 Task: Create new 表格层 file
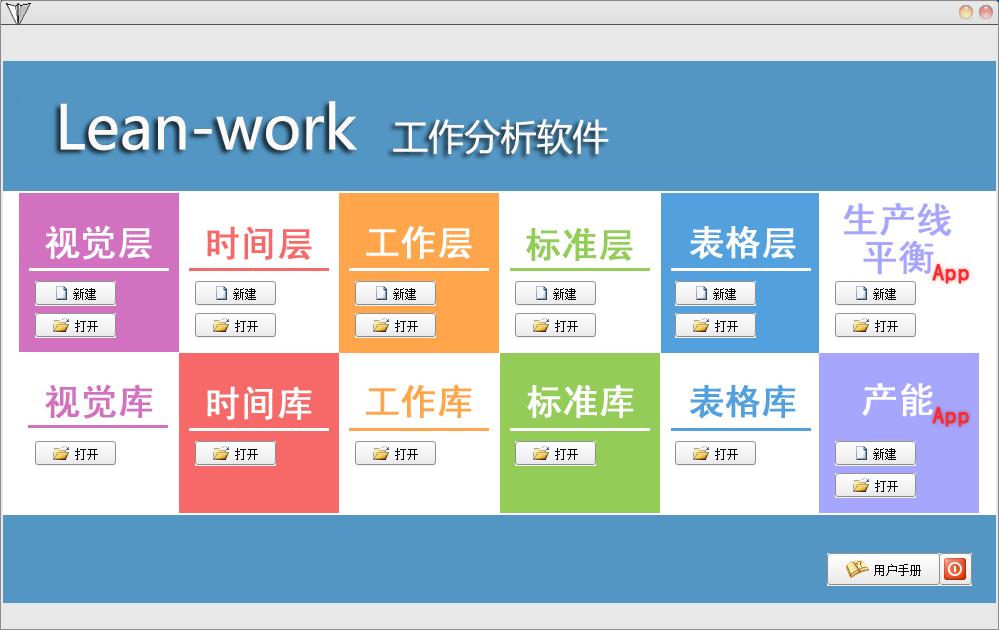(x=715, y=294)
